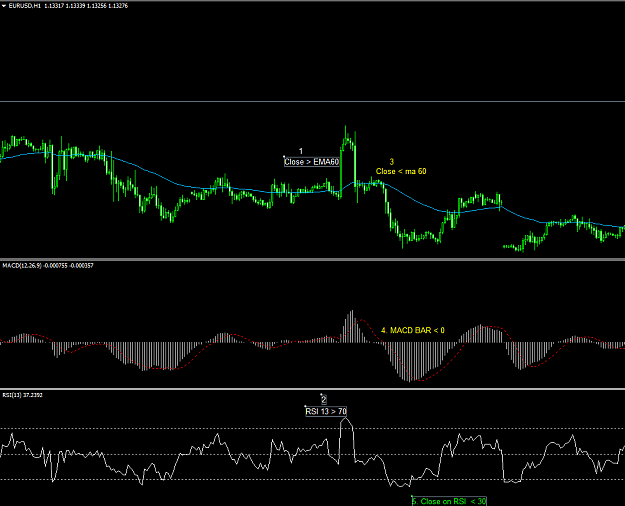This screenshot has width=625, height=506.
Task: Select the '5. Close on RSI < 30' label
Action: (449, 501)
